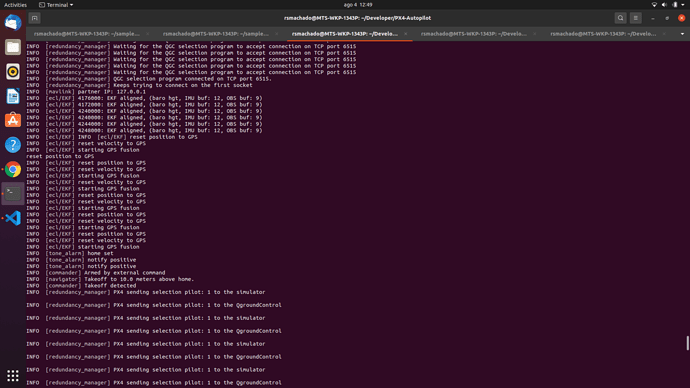
Task: Open the terminal search tool
Action: (x=620, y=18)
